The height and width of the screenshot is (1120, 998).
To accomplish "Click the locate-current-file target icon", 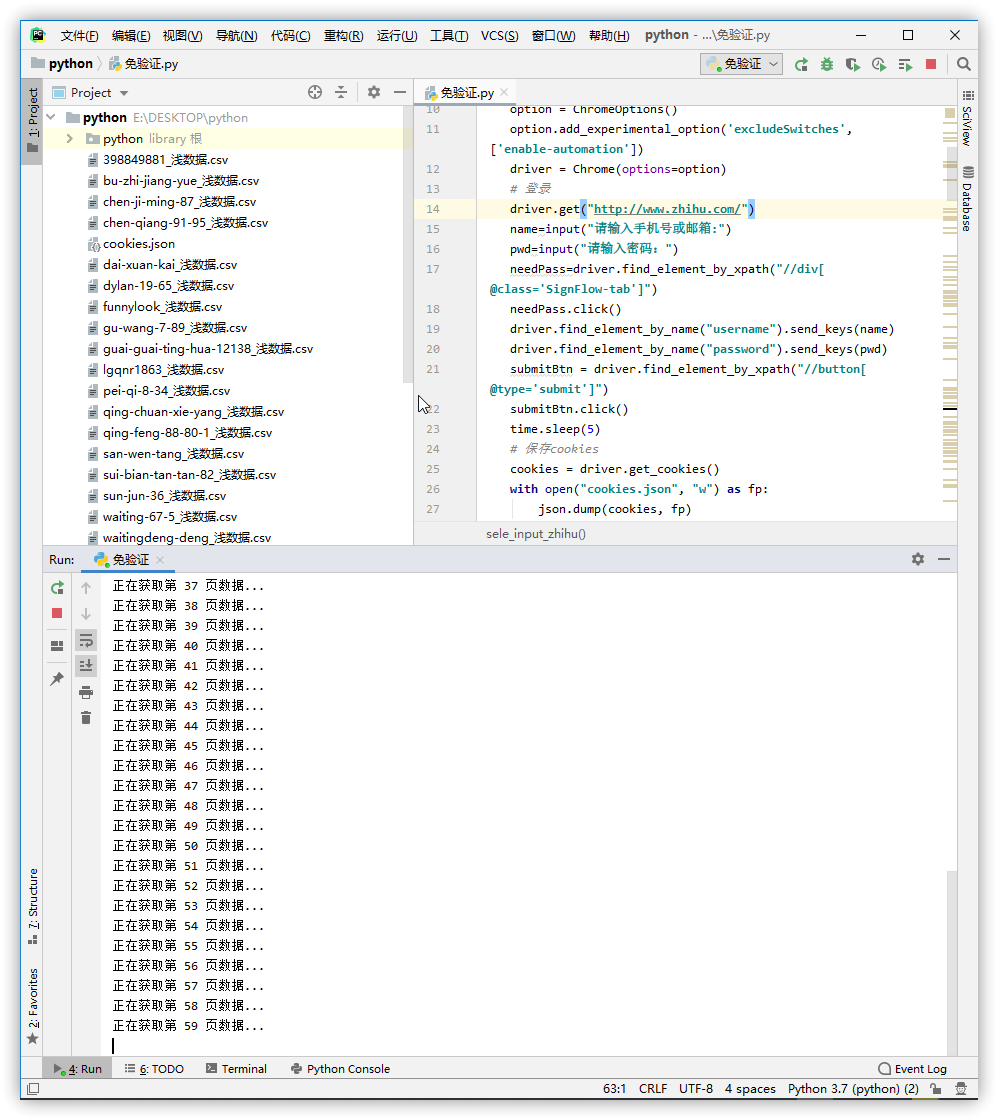I will 315,92.
